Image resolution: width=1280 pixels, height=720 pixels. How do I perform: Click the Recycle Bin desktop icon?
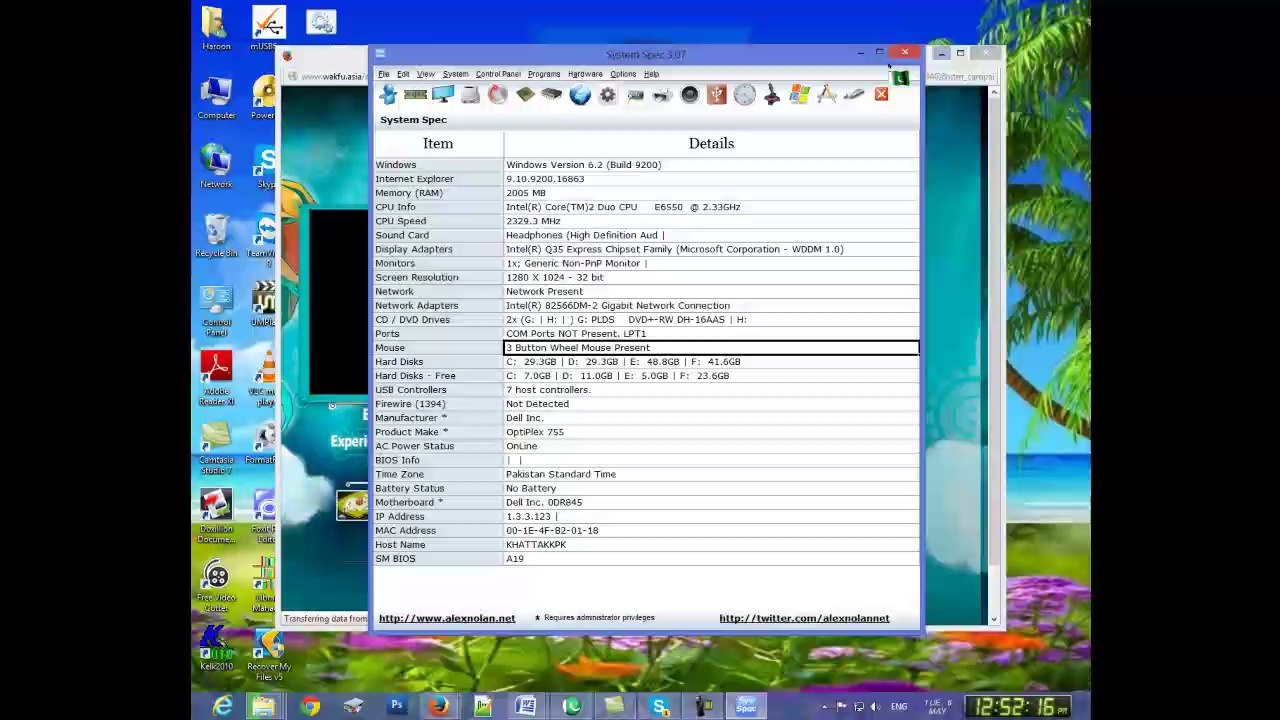pos(216,236)
